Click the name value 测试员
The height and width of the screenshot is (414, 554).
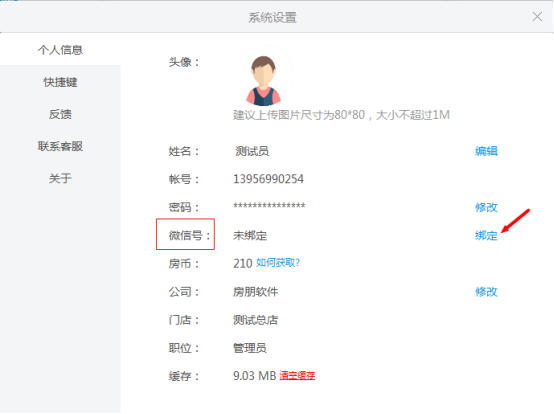pos(252,151)
